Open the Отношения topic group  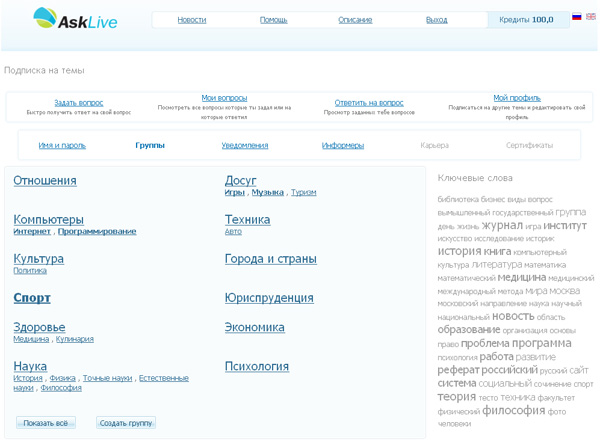pyautogui.click(x=45, y=181)
